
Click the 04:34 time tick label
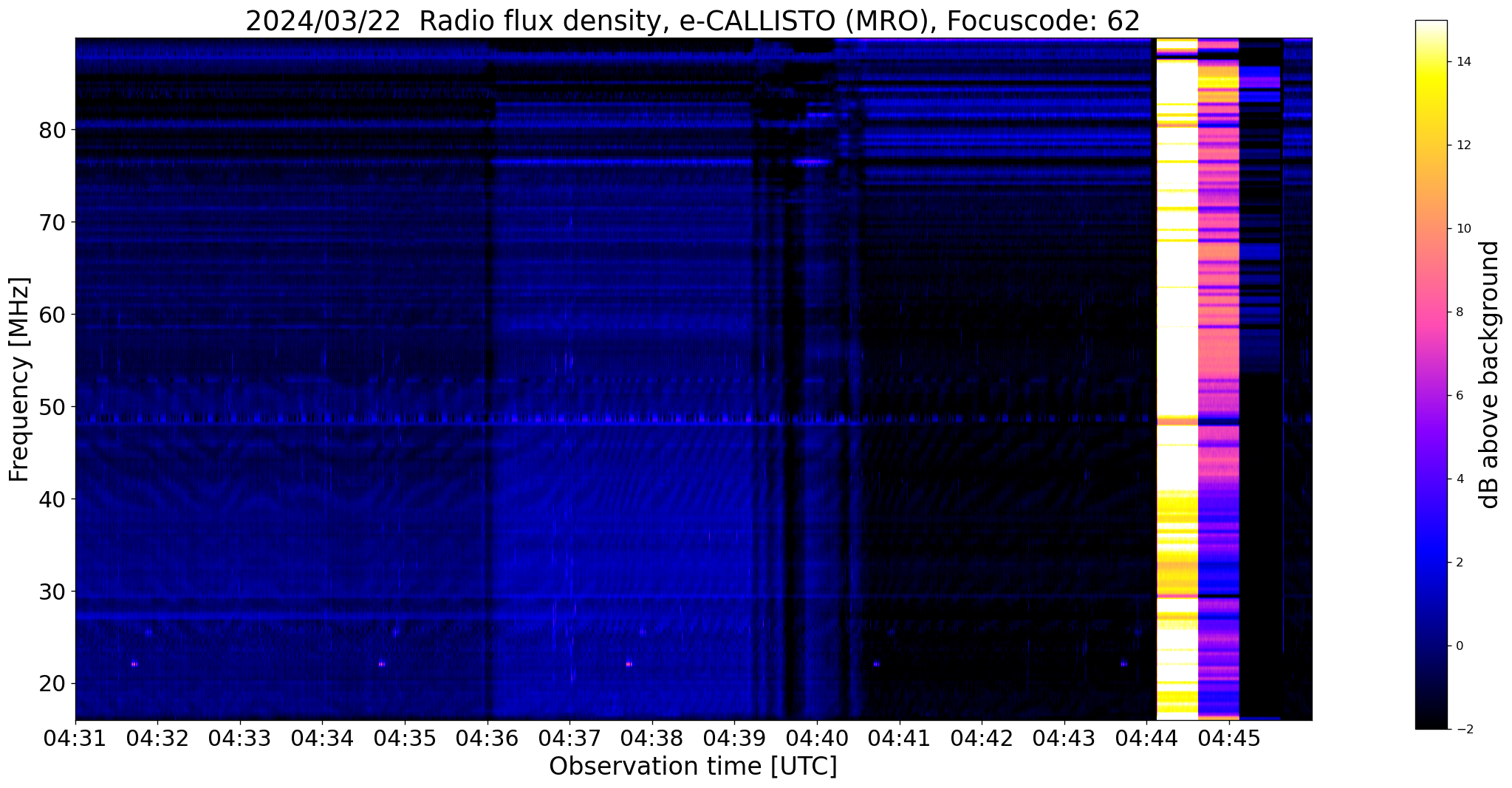pos(322,737)
